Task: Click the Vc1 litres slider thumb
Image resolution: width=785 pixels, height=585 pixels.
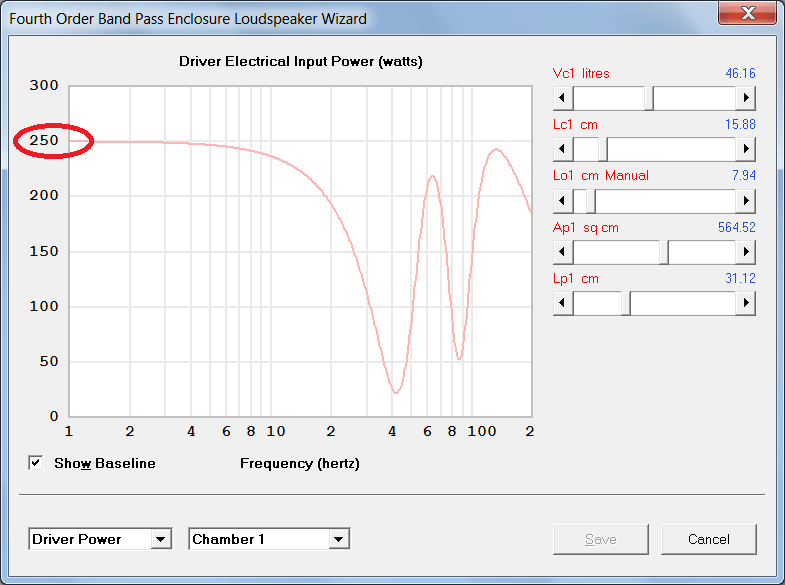Action: [649, 98]
